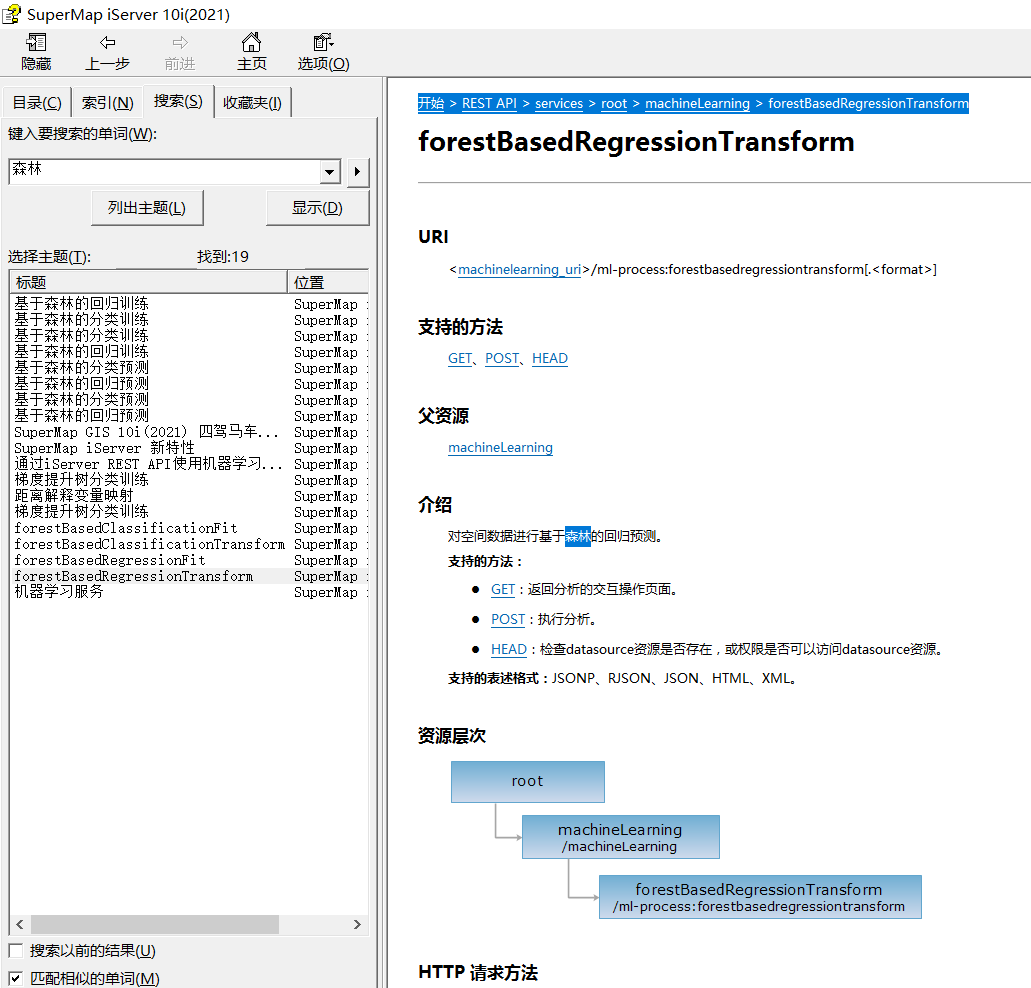1031x988 pixels.
Task: Toggle 搜索以前的结果 checkbox
Action: point(16,951)
